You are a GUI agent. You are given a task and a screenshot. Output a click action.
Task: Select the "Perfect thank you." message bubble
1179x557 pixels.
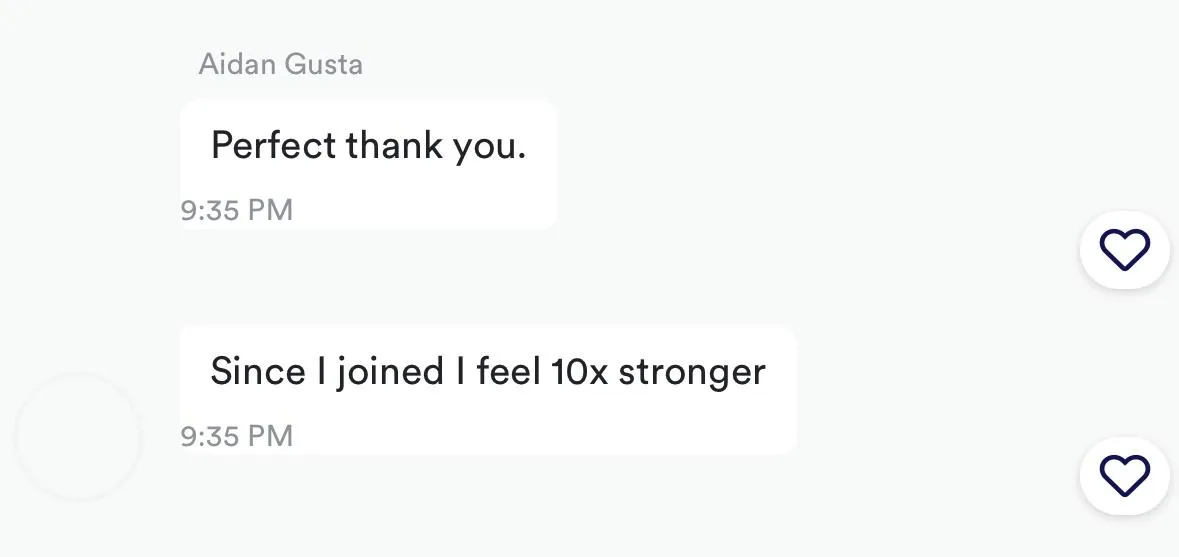point(368,164)
